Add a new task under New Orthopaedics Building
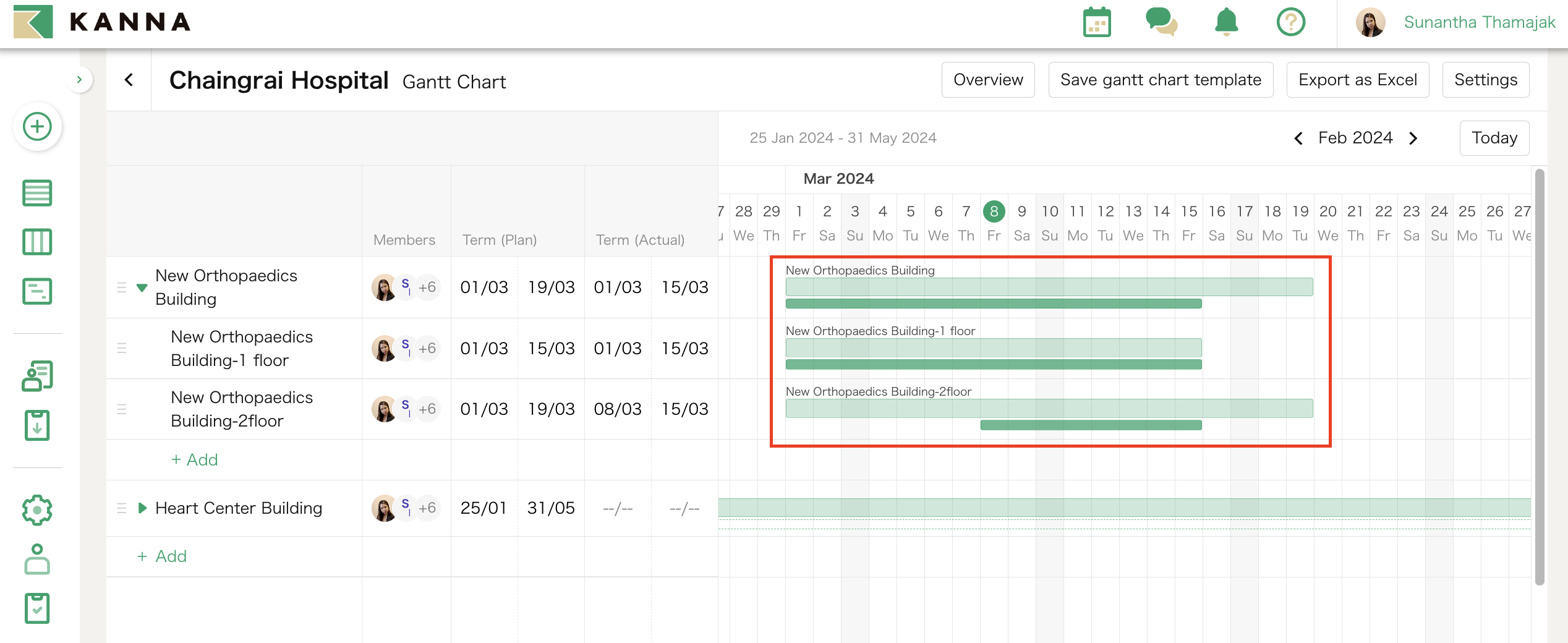 (x=194, y=459)
